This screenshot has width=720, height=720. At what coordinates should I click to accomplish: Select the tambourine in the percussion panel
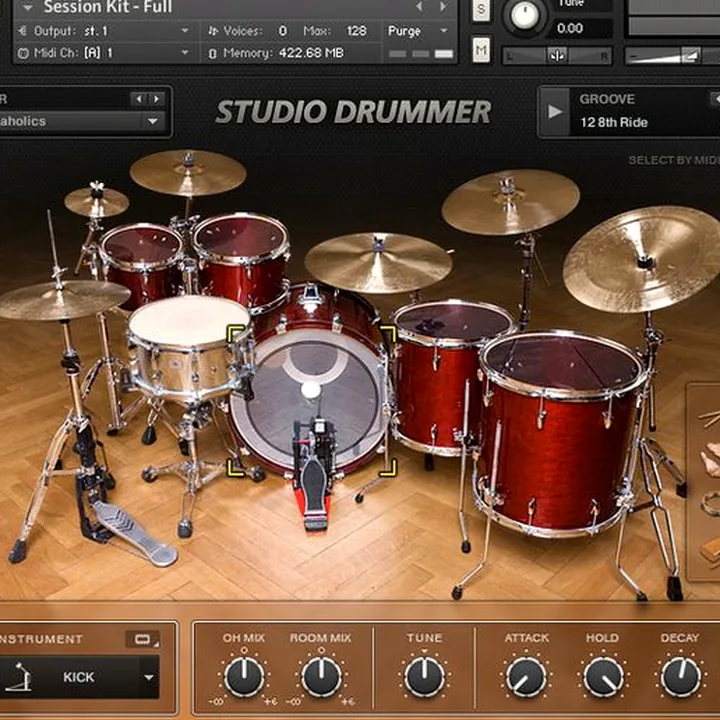tap(712, 504)
